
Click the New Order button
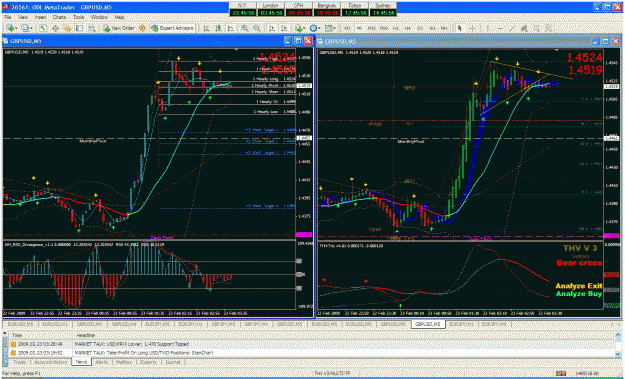point(119,28)
